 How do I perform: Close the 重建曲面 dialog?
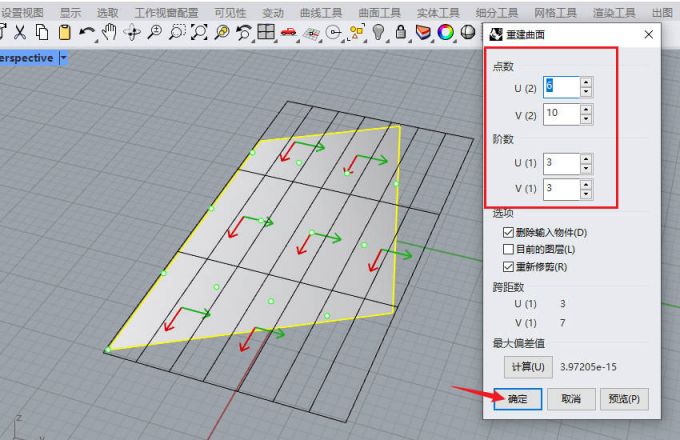coord(648,34)
